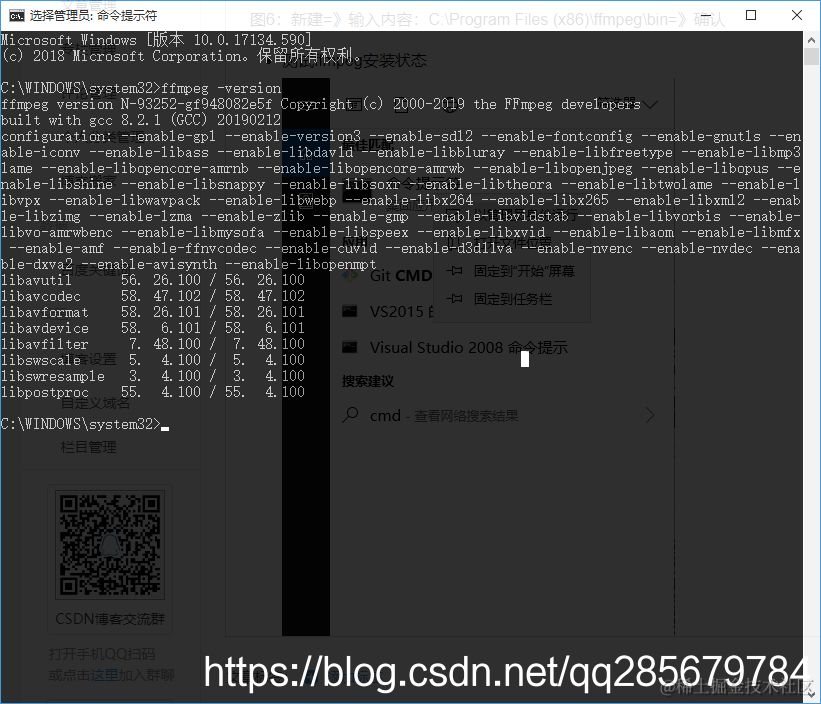Screen dimensions: 821x704
Task: Click the built with gcc 8.2.1 line
Action: pyautogui.click(x=141, y=120)
